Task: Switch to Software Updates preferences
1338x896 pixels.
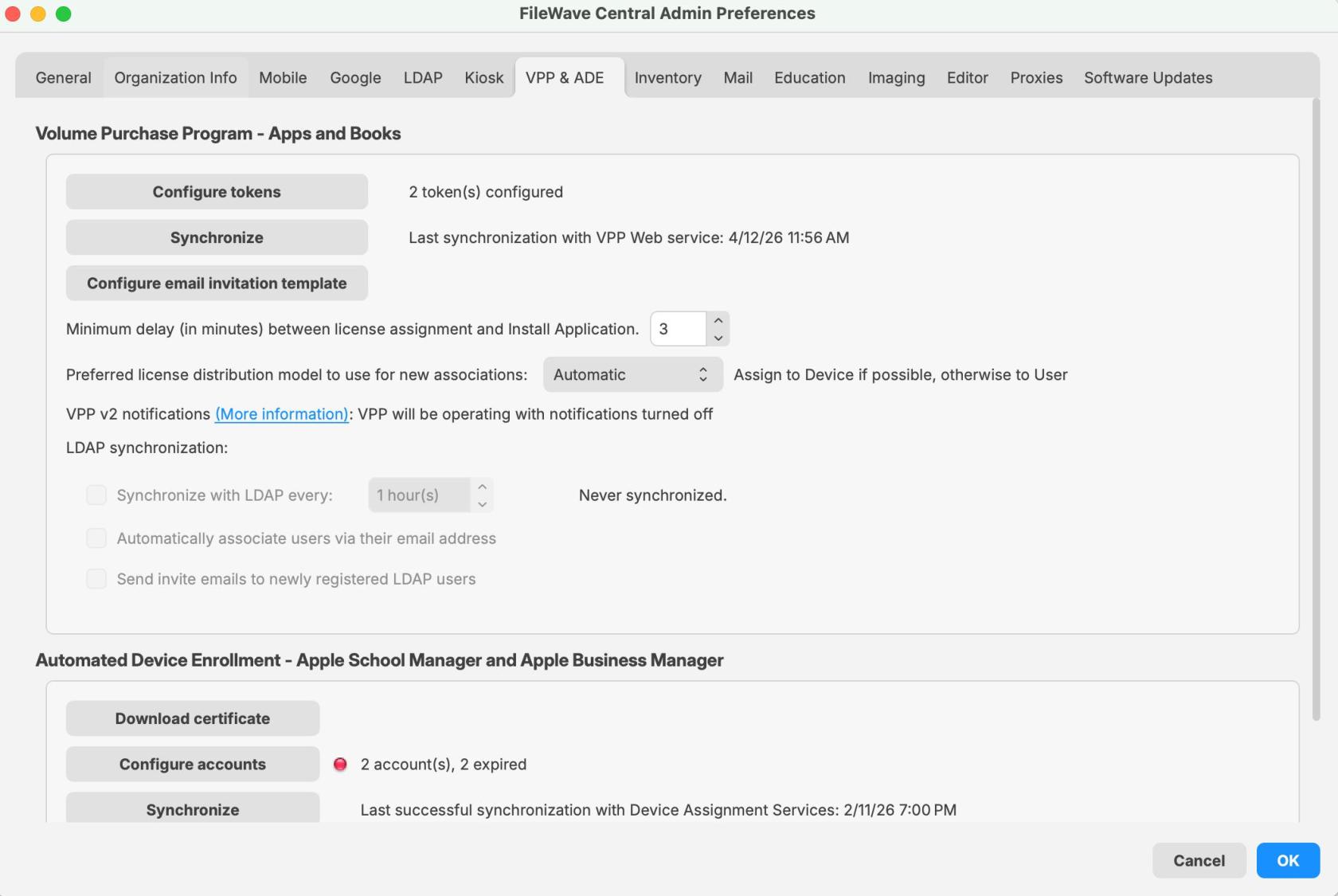Action: (x=1148, y=77)
